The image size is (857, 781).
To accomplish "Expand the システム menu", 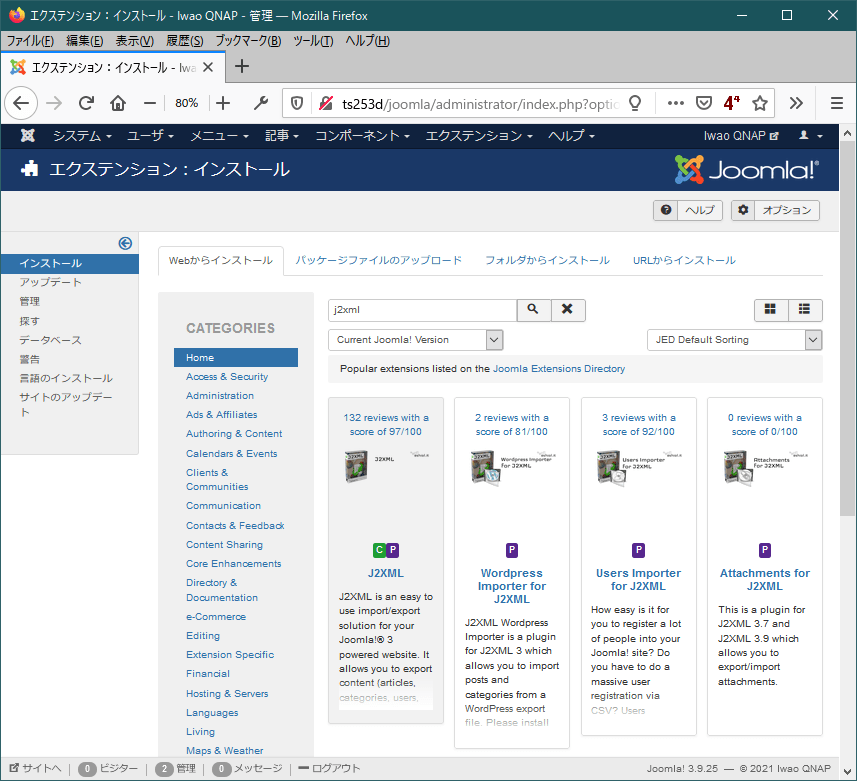I will [82, 136].
